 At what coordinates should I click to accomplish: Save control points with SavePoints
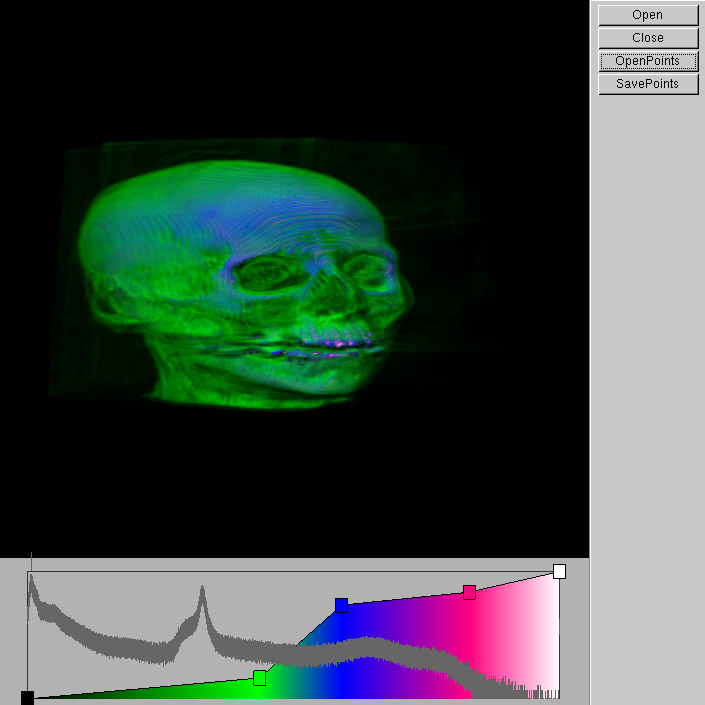(647, 84)
